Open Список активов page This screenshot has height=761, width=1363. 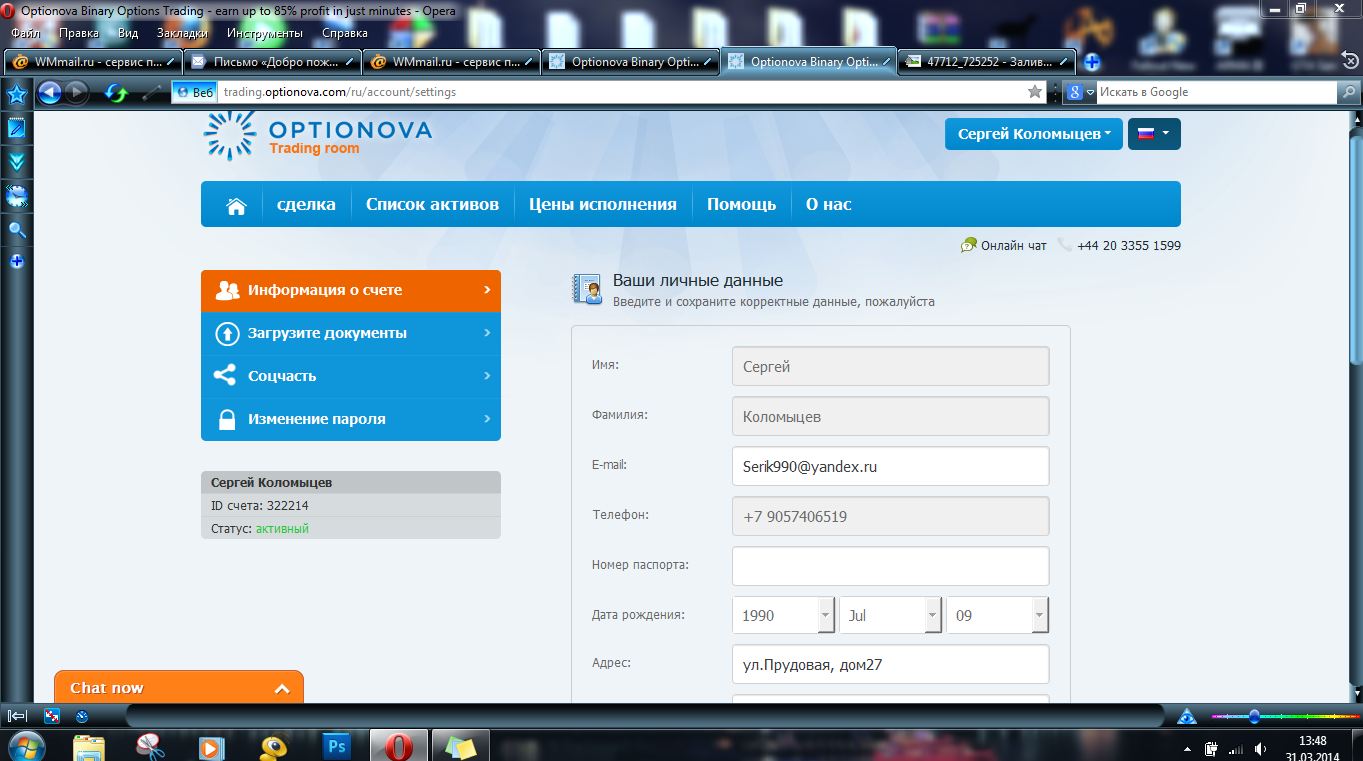coord(432,204)
